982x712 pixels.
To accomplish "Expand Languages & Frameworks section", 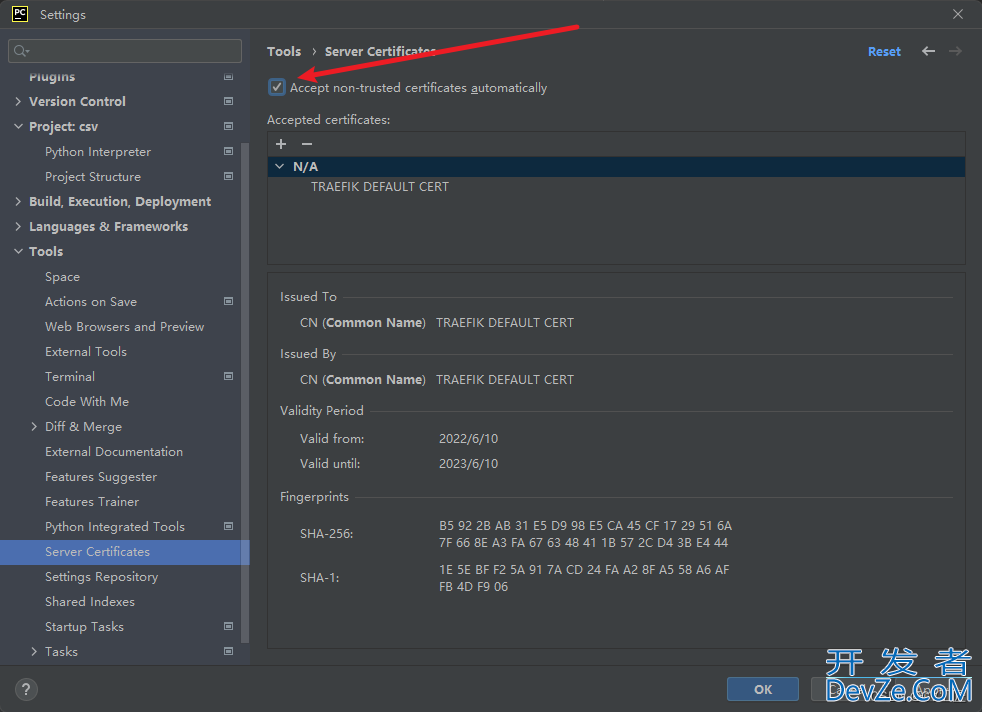I will [18, 227].
